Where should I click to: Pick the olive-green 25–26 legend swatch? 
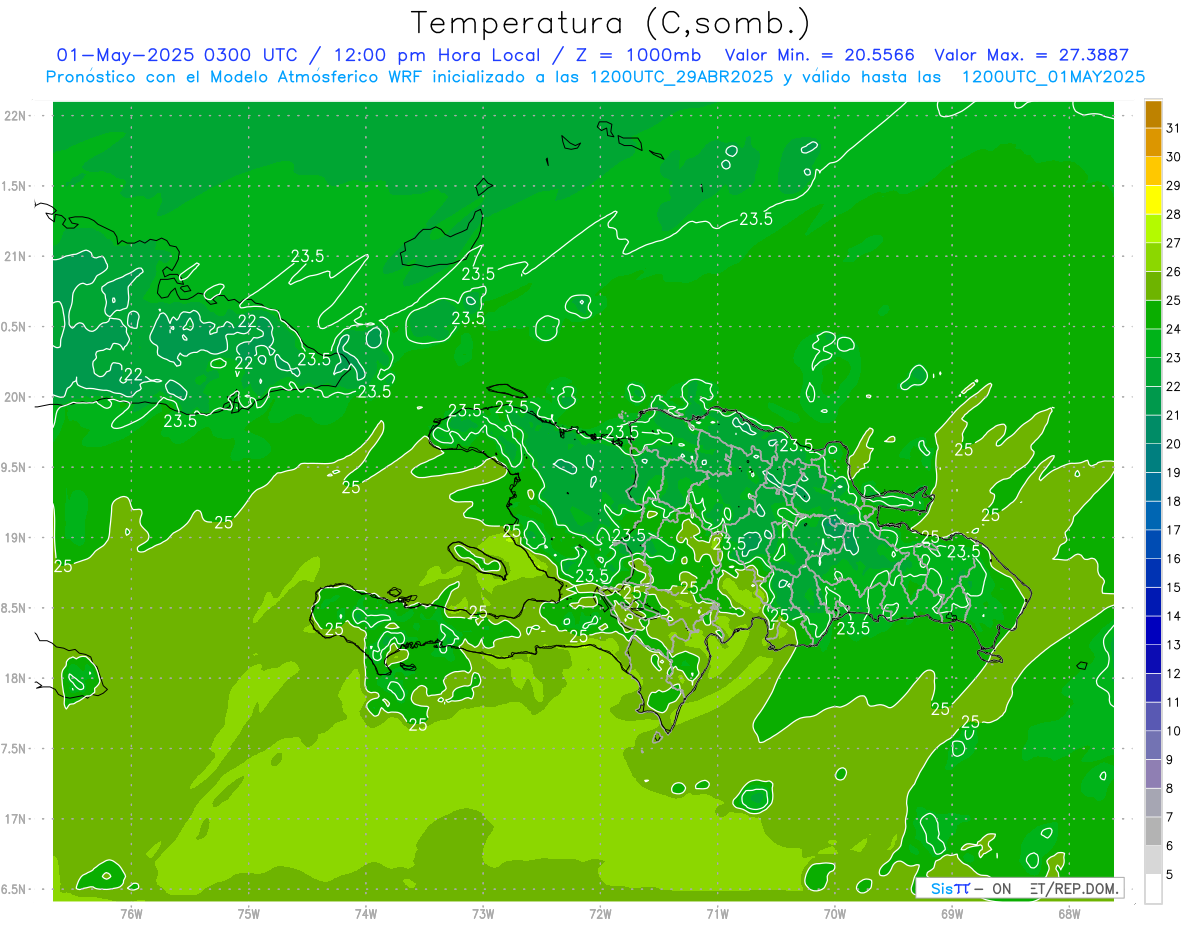1153,286
